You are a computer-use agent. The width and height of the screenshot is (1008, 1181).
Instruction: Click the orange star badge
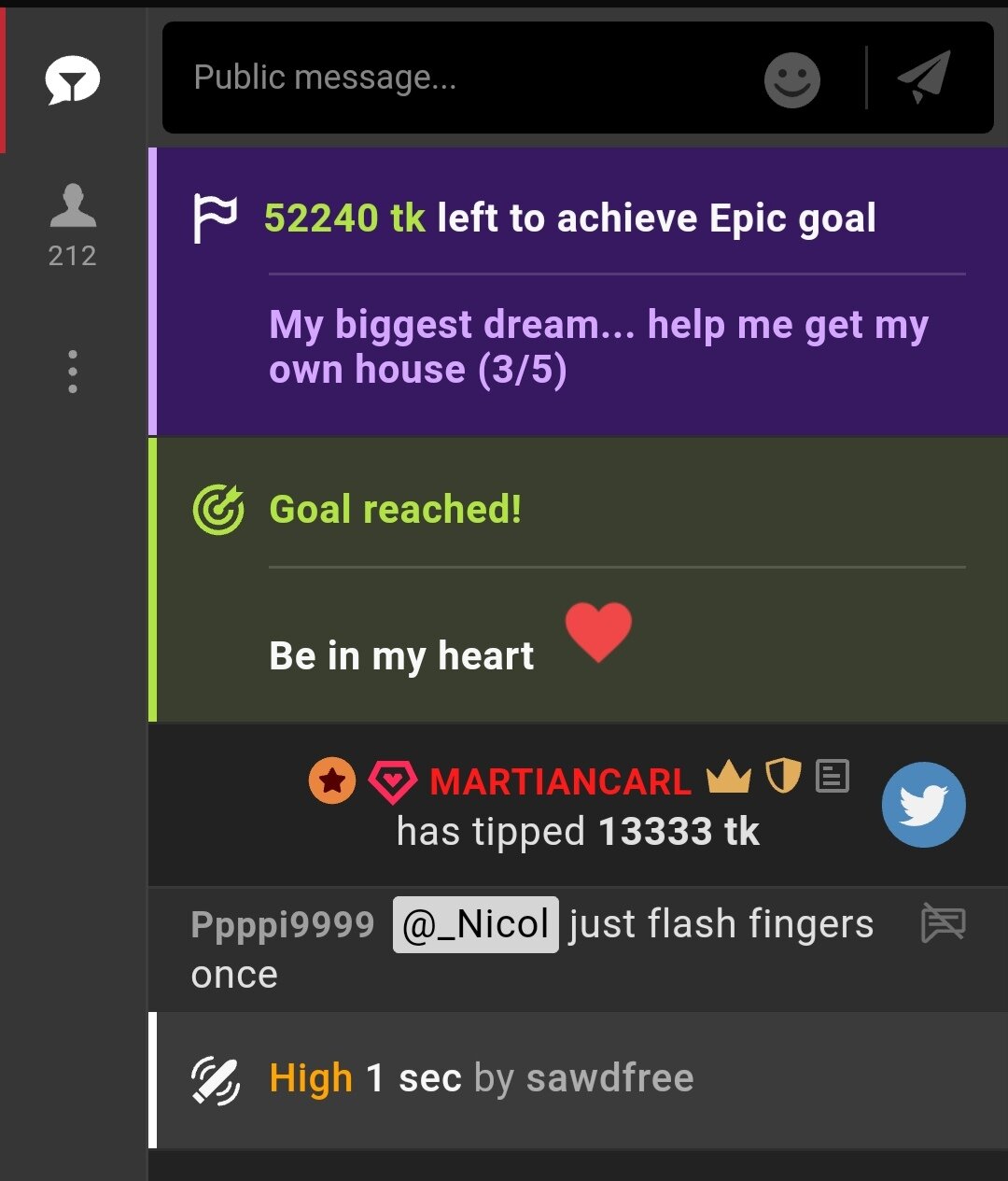332,780
